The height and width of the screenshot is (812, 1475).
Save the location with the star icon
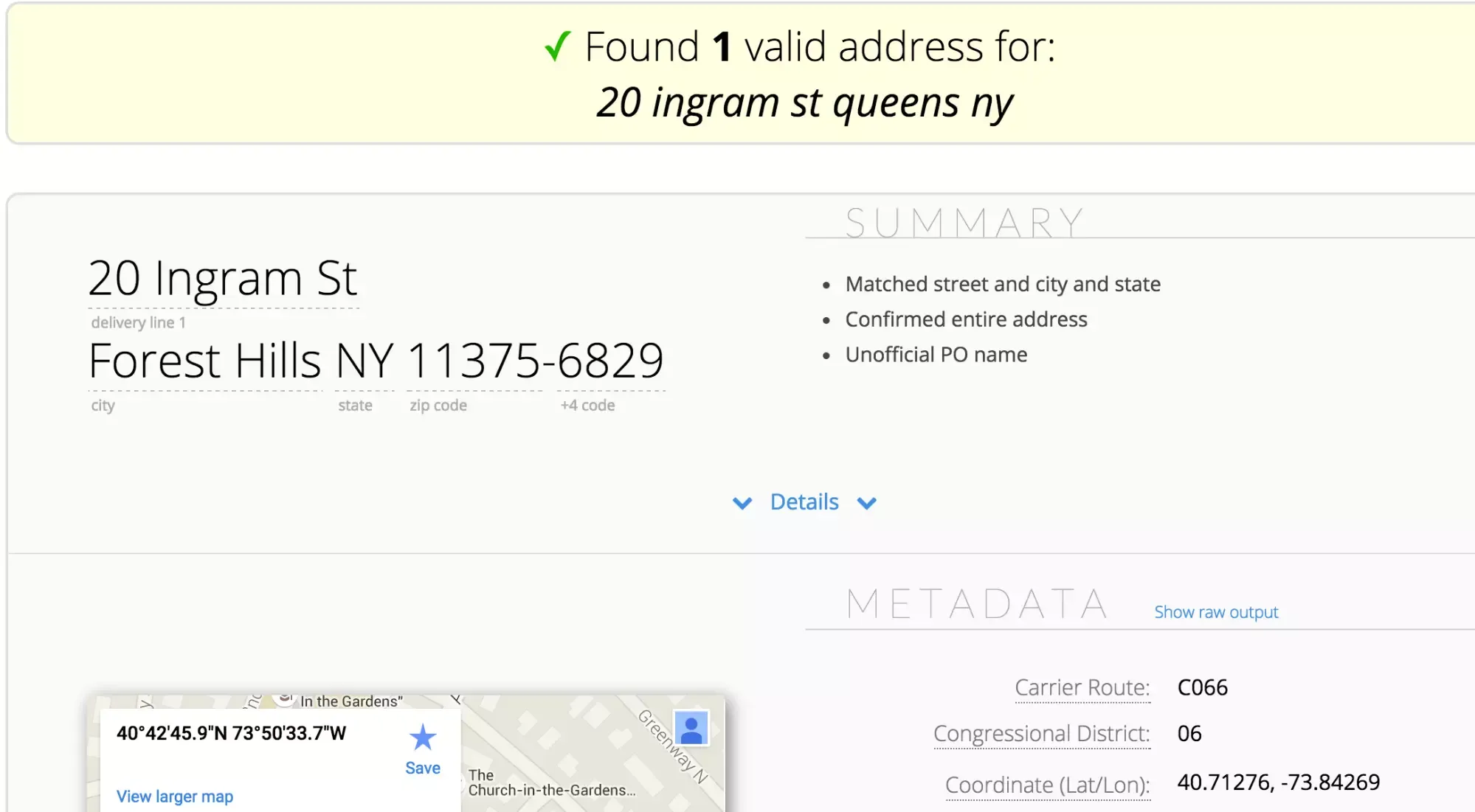pyautogui.click(x=422, y=736)
